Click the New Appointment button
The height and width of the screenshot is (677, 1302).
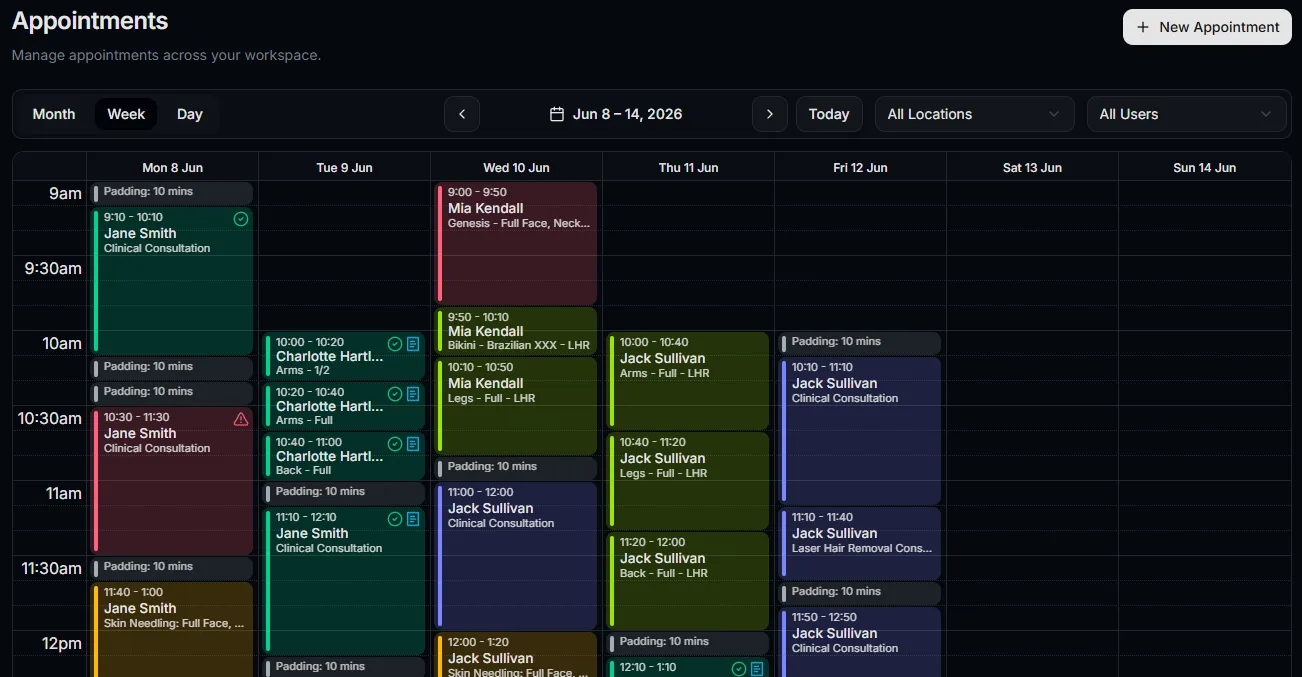coord(1207,27)
